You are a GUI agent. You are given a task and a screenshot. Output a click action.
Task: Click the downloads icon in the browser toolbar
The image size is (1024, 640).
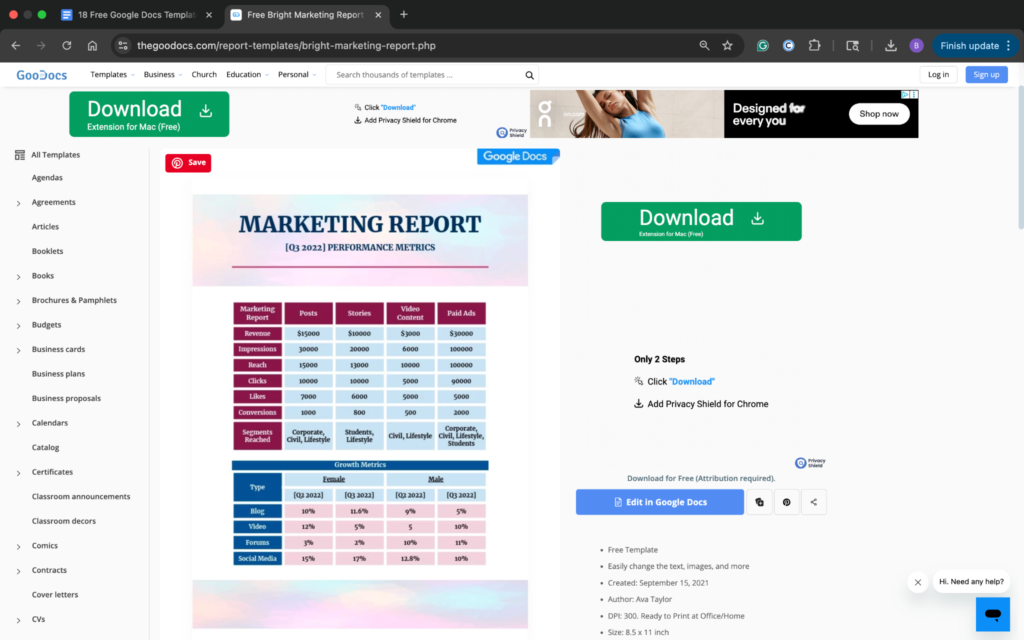(890, 45)
